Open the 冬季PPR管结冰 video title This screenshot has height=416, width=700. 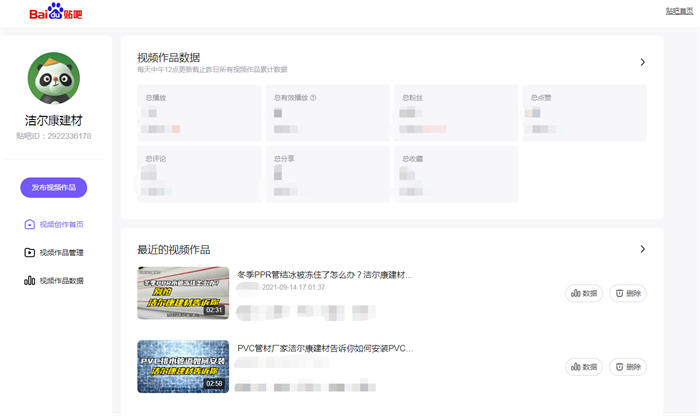324,274
